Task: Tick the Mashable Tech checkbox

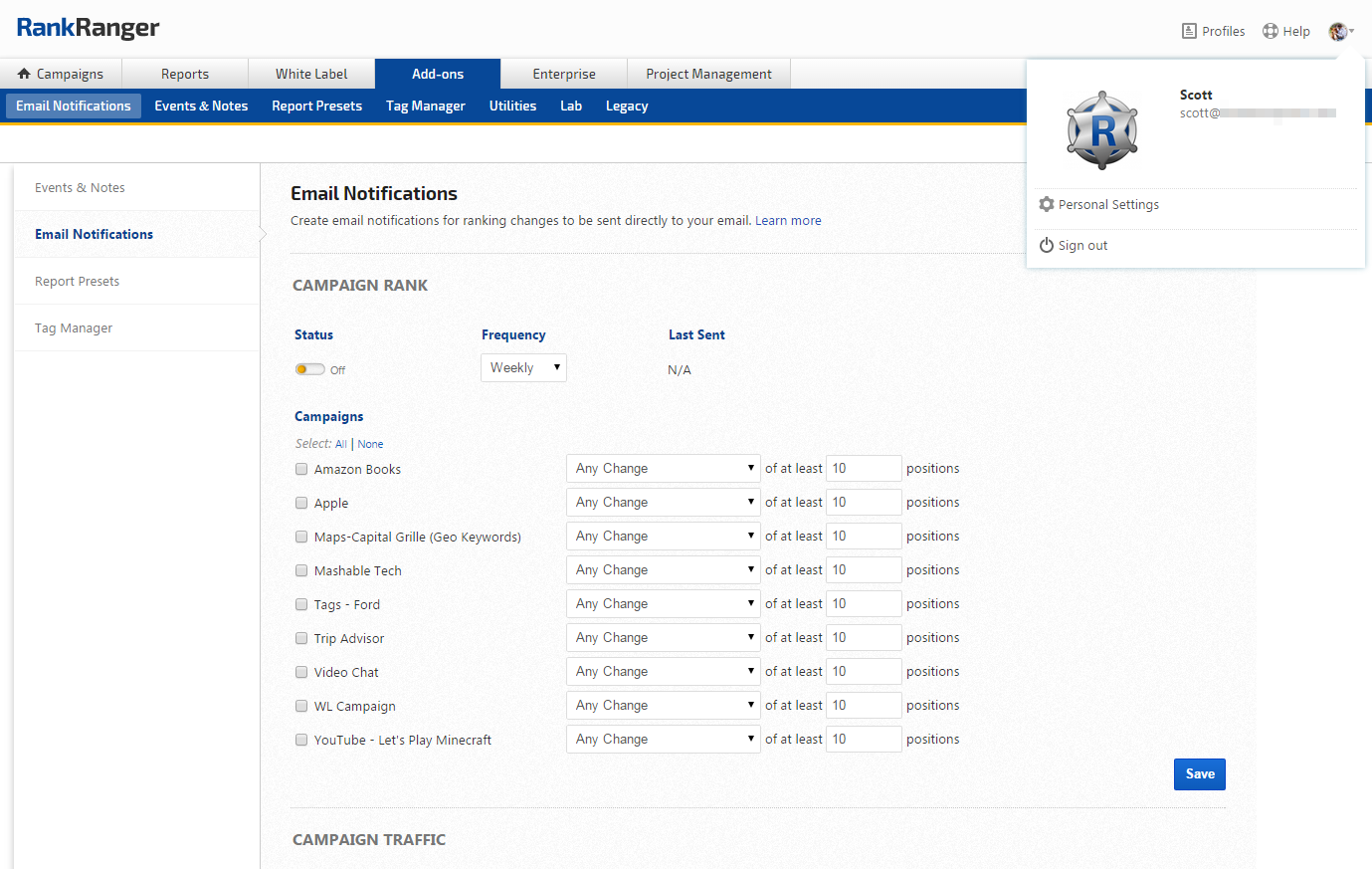Action: (301, 570)
